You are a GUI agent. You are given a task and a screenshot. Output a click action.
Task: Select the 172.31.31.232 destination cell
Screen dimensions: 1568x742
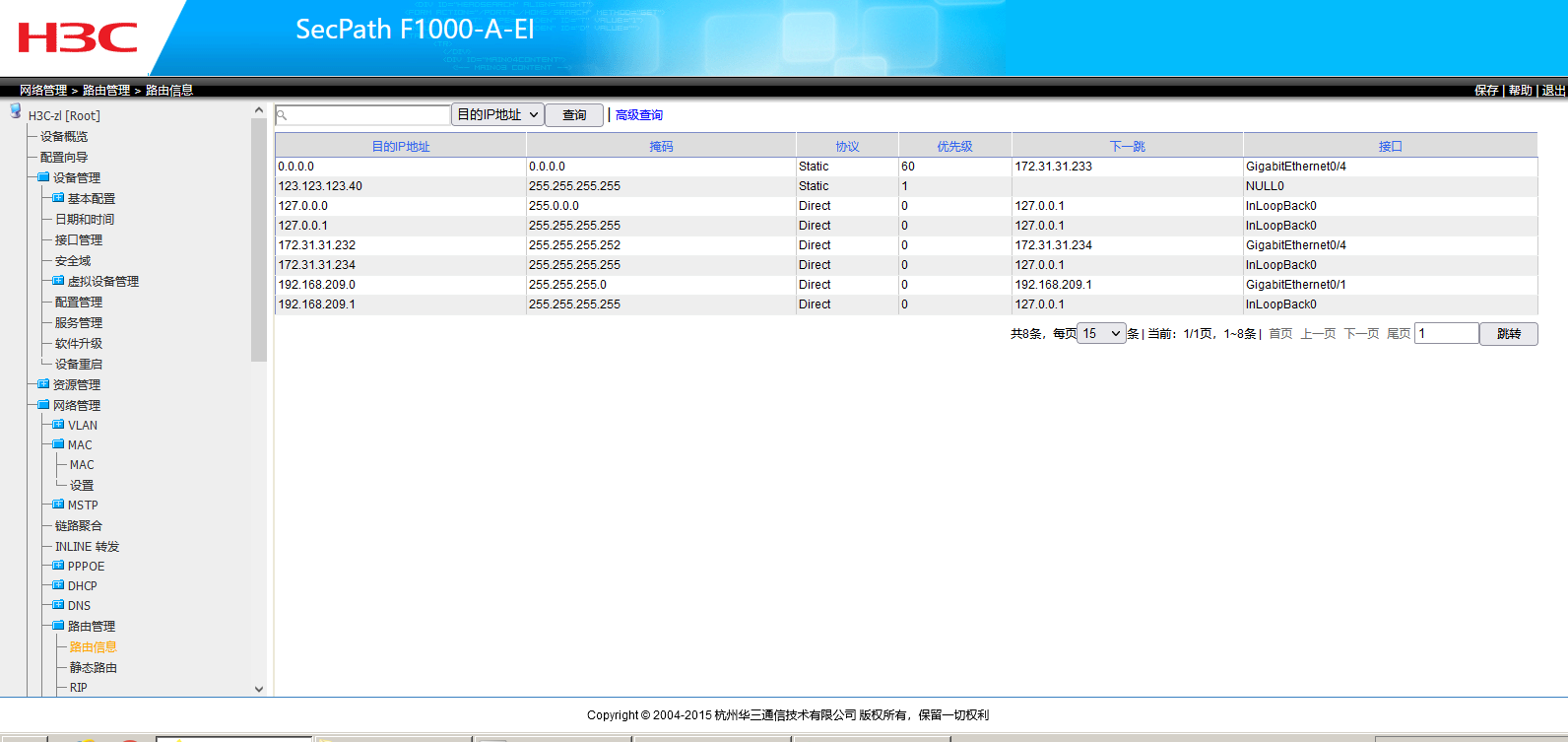pos(401,245)
